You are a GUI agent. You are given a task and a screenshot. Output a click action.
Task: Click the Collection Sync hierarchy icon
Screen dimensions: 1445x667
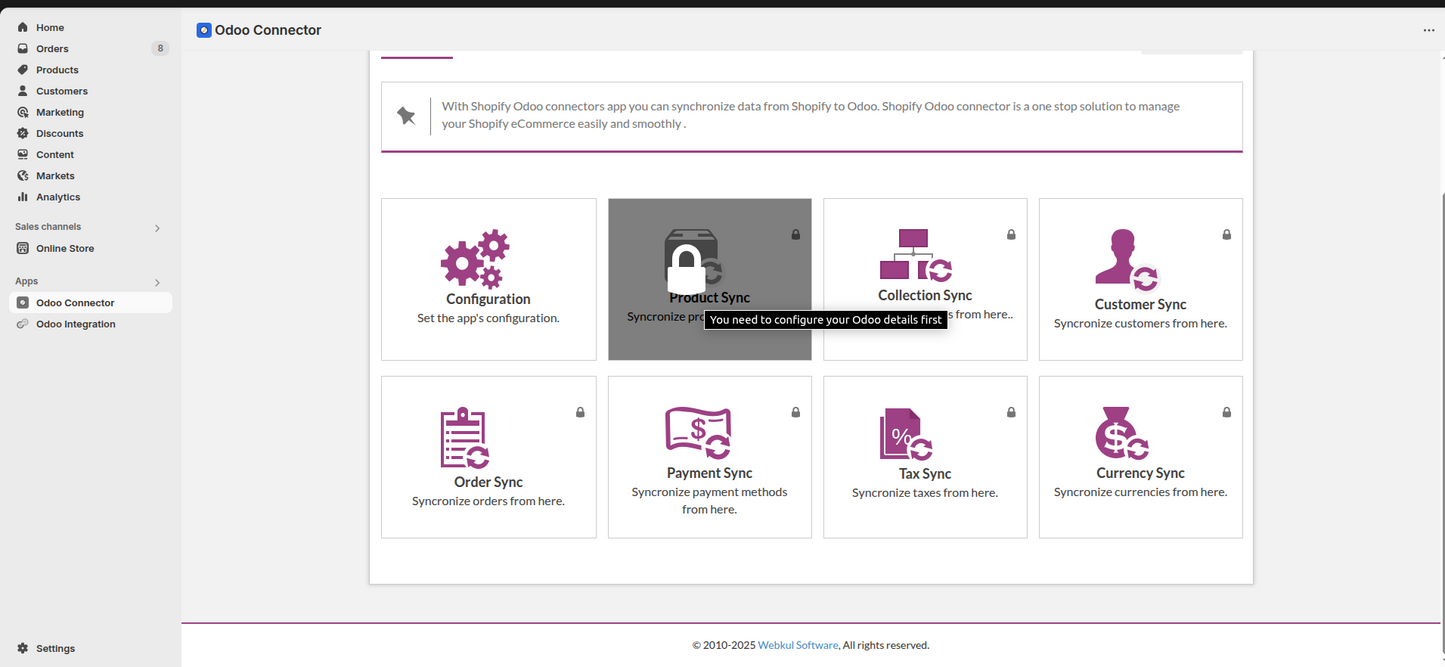click(916, 256)
